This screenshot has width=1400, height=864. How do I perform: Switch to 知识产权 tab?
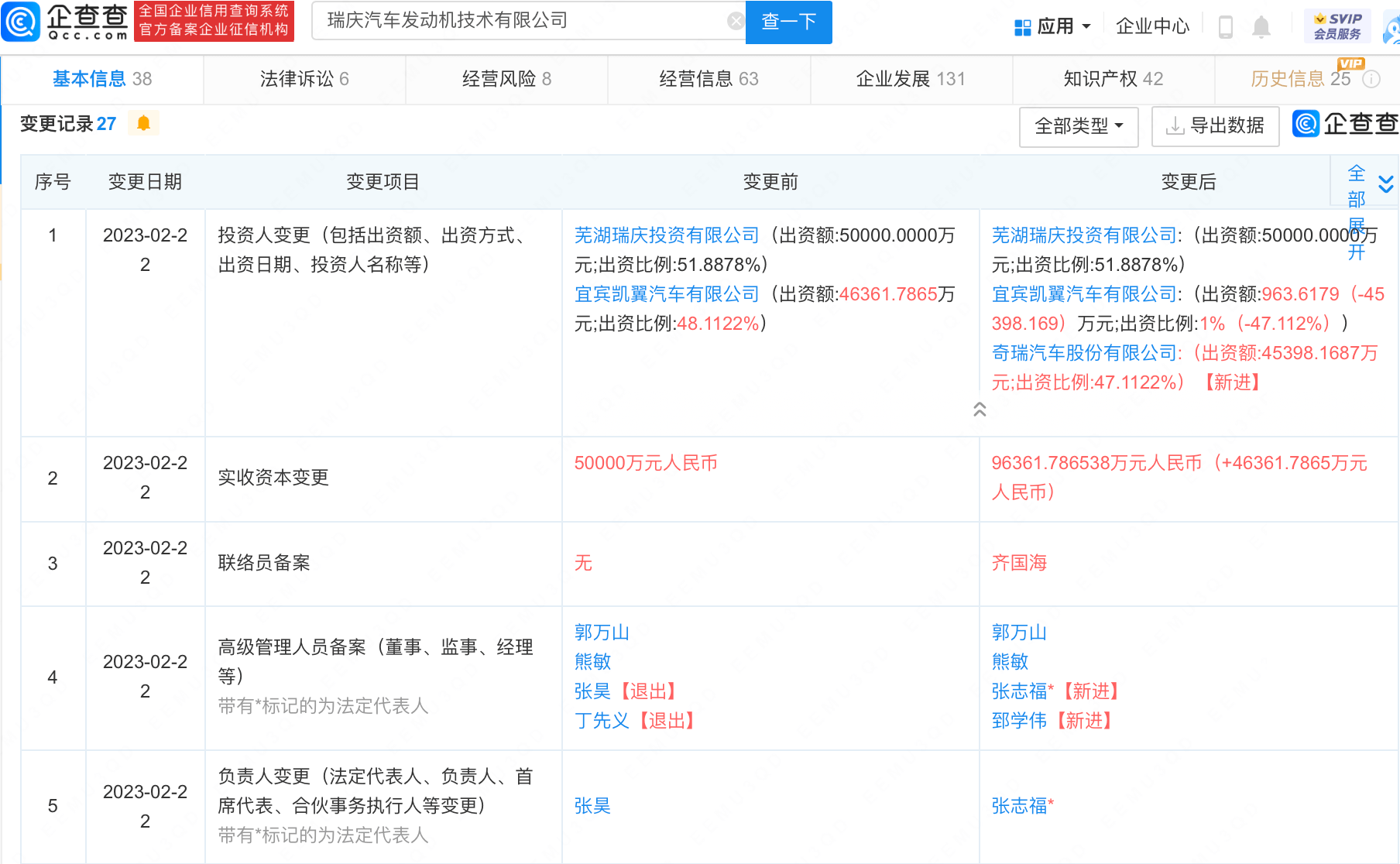point(1113,79)
